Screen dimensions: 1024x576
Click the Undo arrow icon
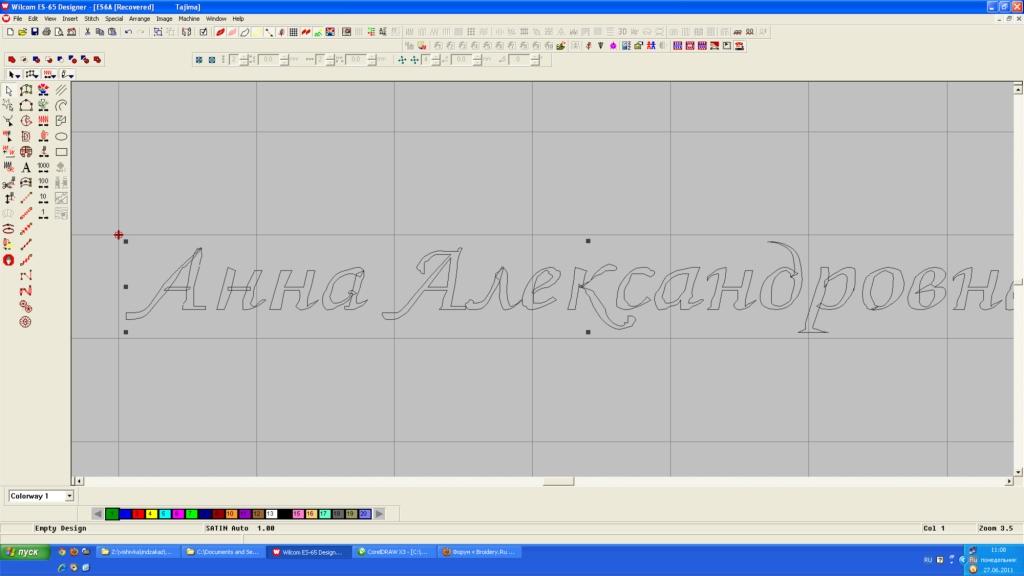click(128, 32)
